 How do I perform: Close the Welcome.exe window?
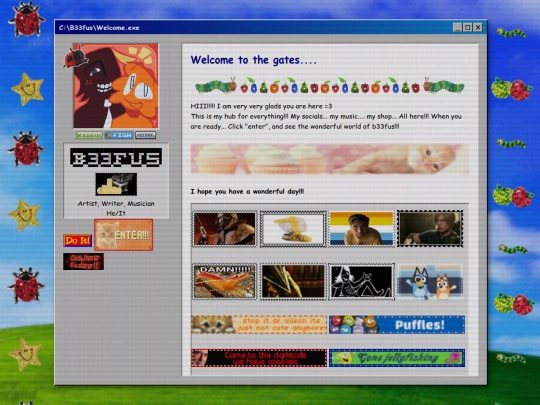tap(478, 27)
